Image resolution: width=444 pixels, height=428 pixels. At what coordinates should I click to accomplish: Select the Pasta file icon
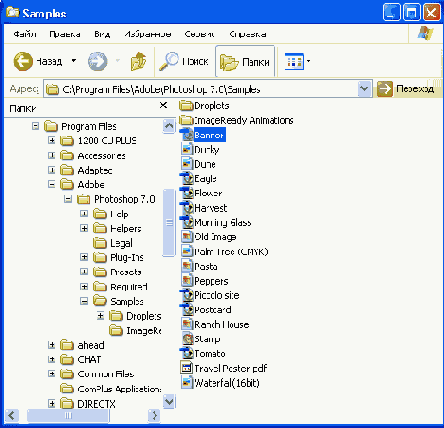tap(187, 266)
